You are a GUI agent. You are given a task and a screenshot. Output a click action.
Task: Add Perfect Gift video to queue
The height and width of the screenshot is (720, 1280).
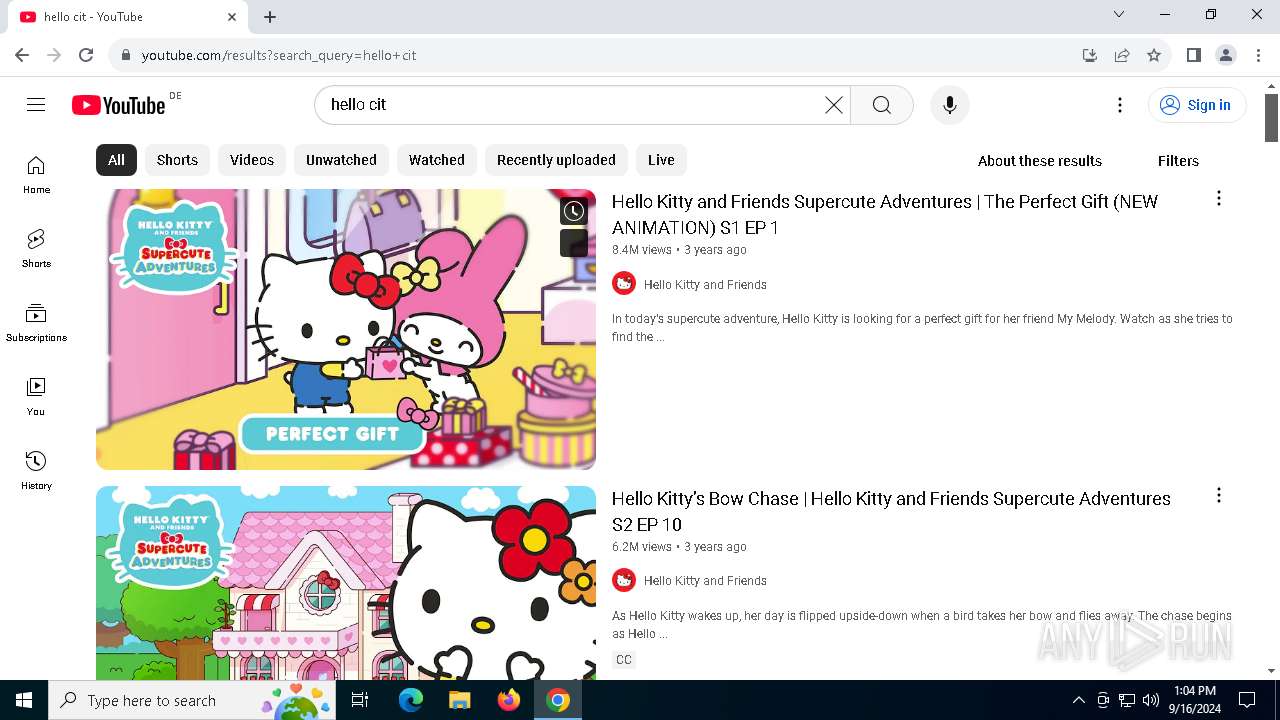pyautogui.click(x=573, y=243)
